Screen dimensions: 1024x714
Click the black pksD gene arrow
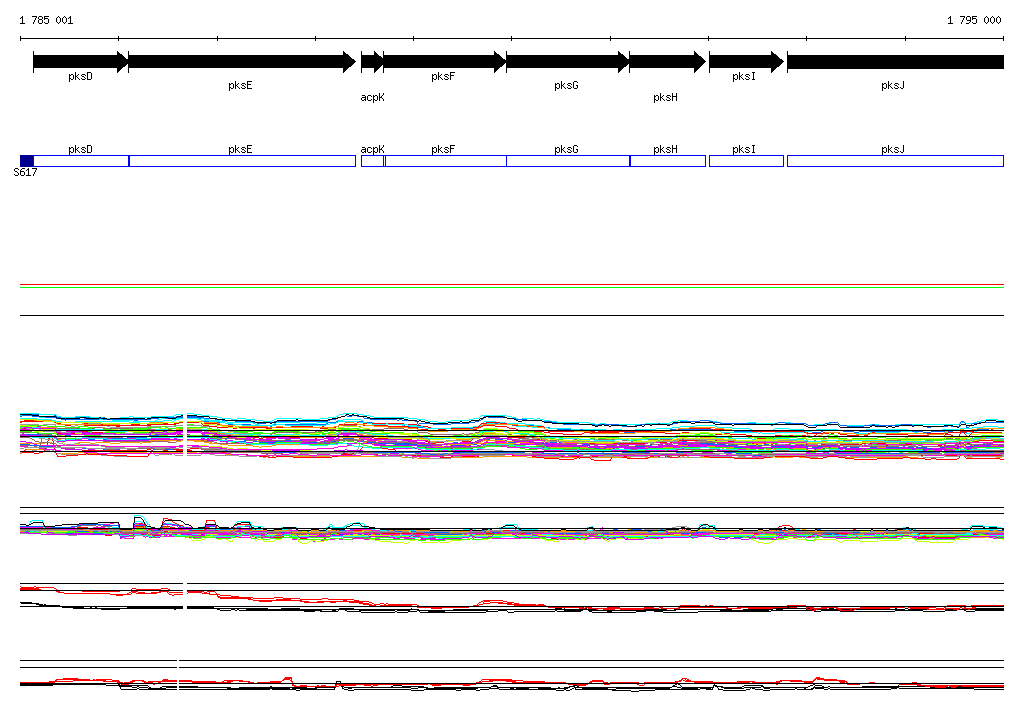80,62
